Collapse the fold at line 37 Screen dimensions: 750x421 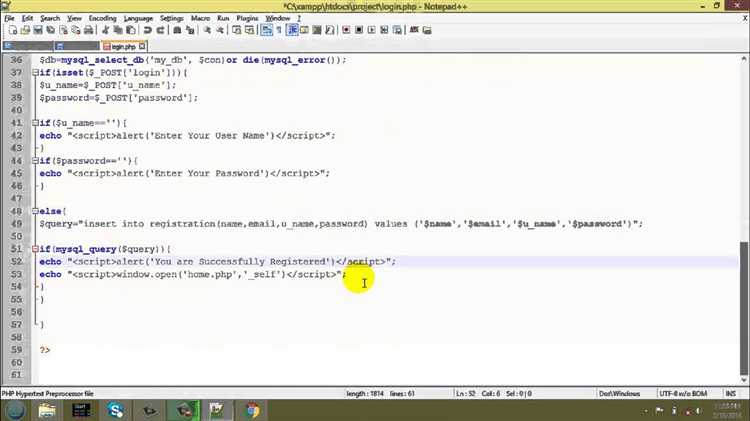pyautogui.click(x=35, y=73)
